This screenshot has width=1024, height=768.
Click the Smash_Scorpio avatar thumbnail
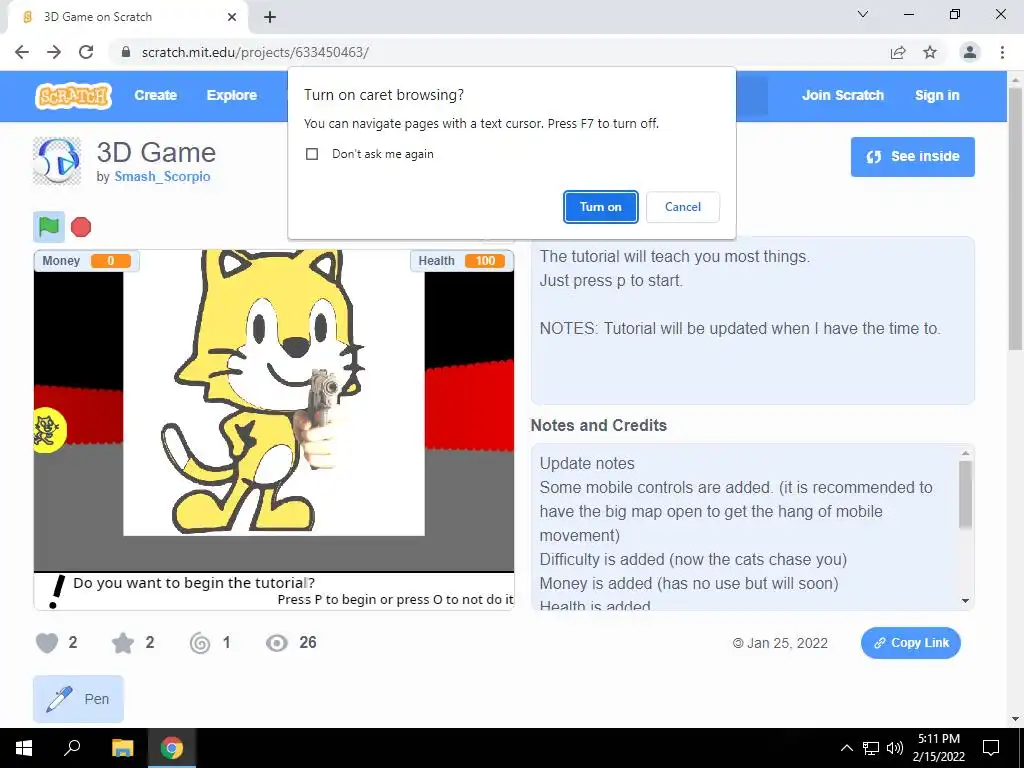pyautogui.click(x=57, y=161)
